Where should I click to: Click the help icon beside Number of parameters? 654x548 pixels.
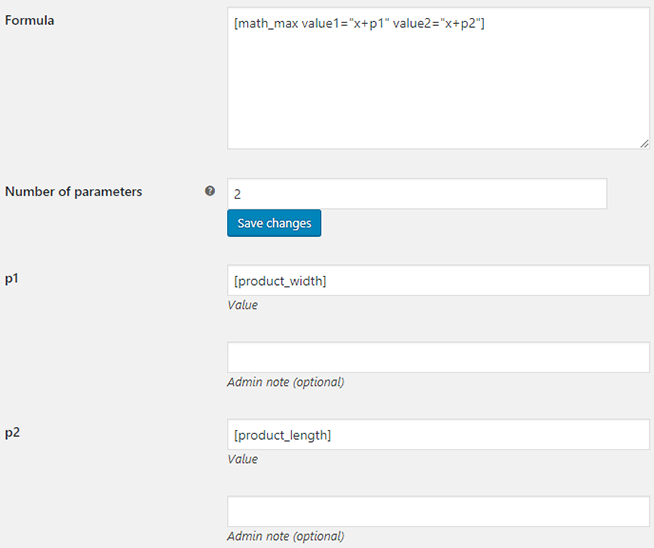[x=210, y=191]
